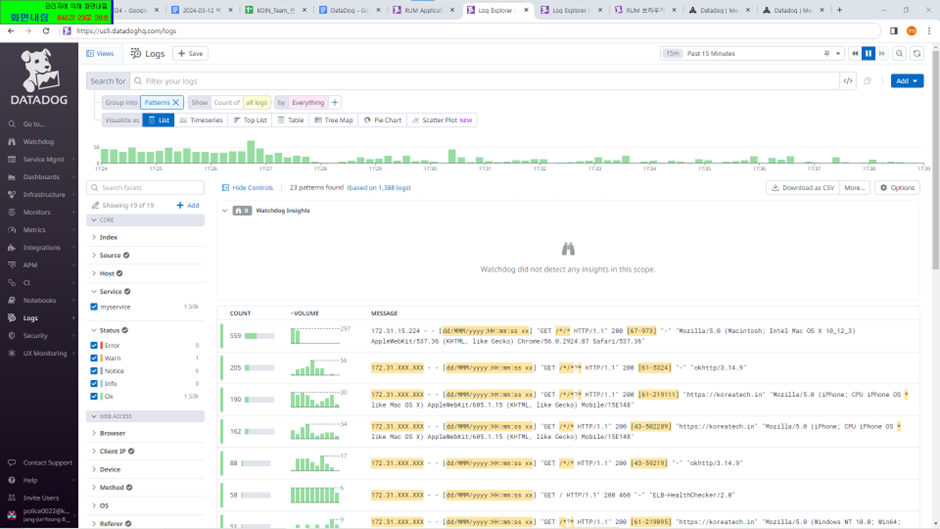Open Security in the sidebar

[35, 336]
